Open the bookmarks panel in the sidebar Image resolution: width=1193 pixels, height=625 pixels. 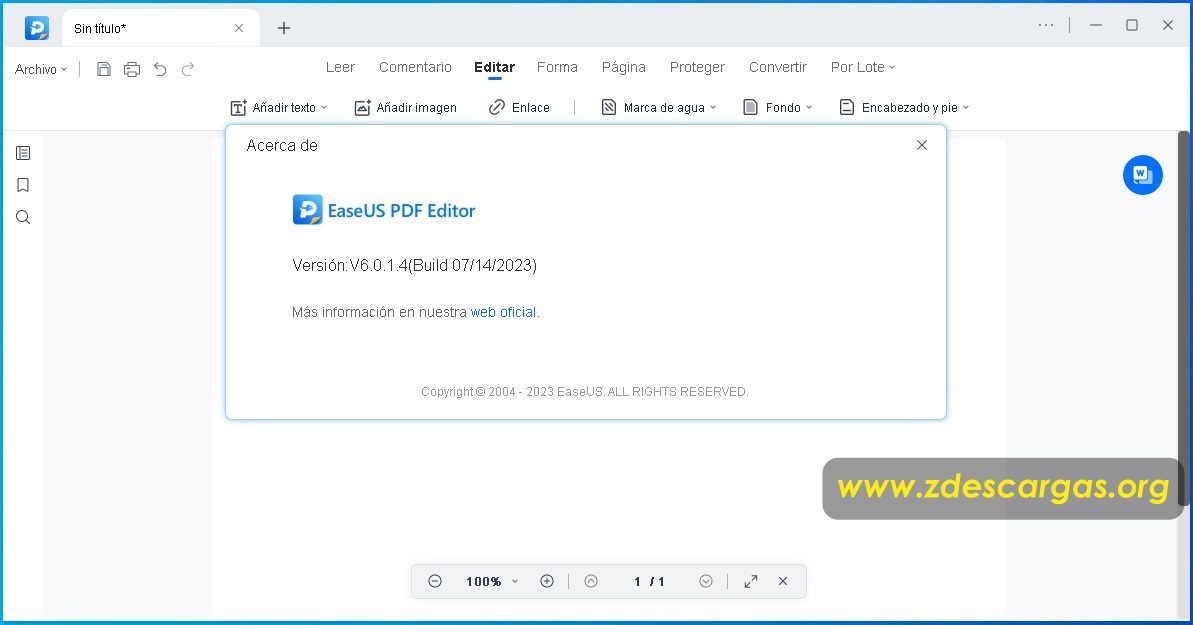click(x=23, y=185)
